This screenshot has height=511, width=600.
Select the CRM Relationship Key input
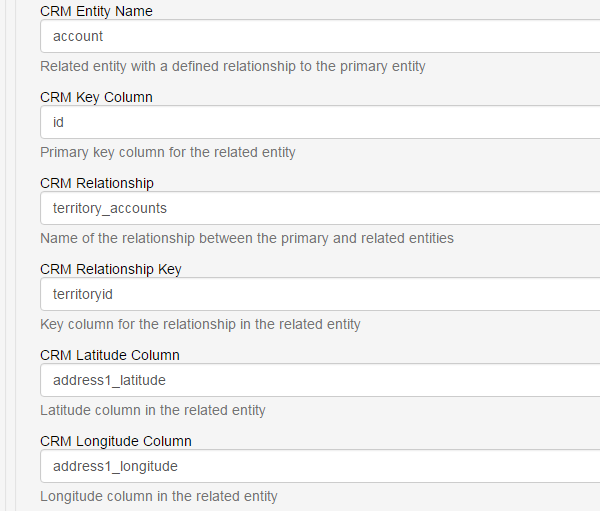point(320,294)
